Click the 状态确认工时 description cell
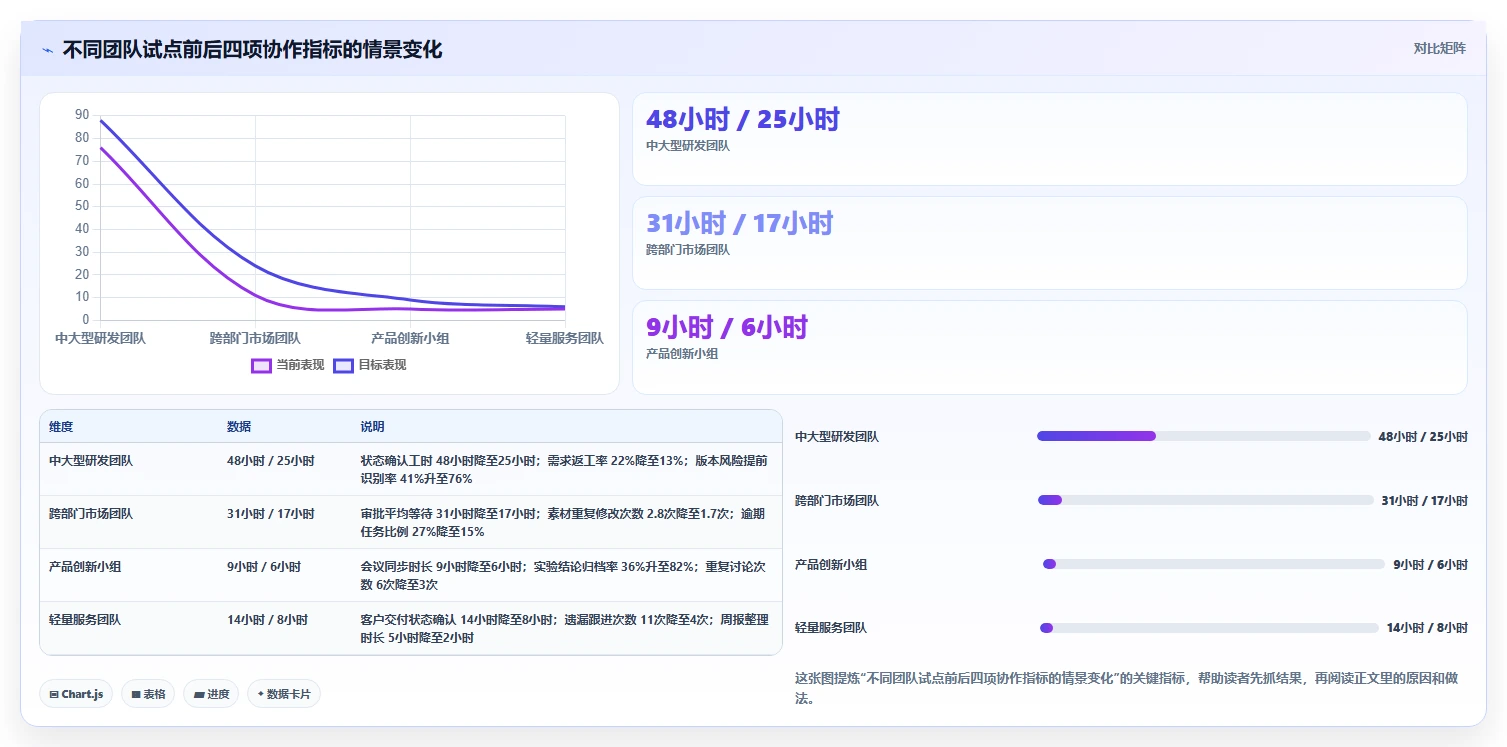1507x747 pixels. (565, 470)
